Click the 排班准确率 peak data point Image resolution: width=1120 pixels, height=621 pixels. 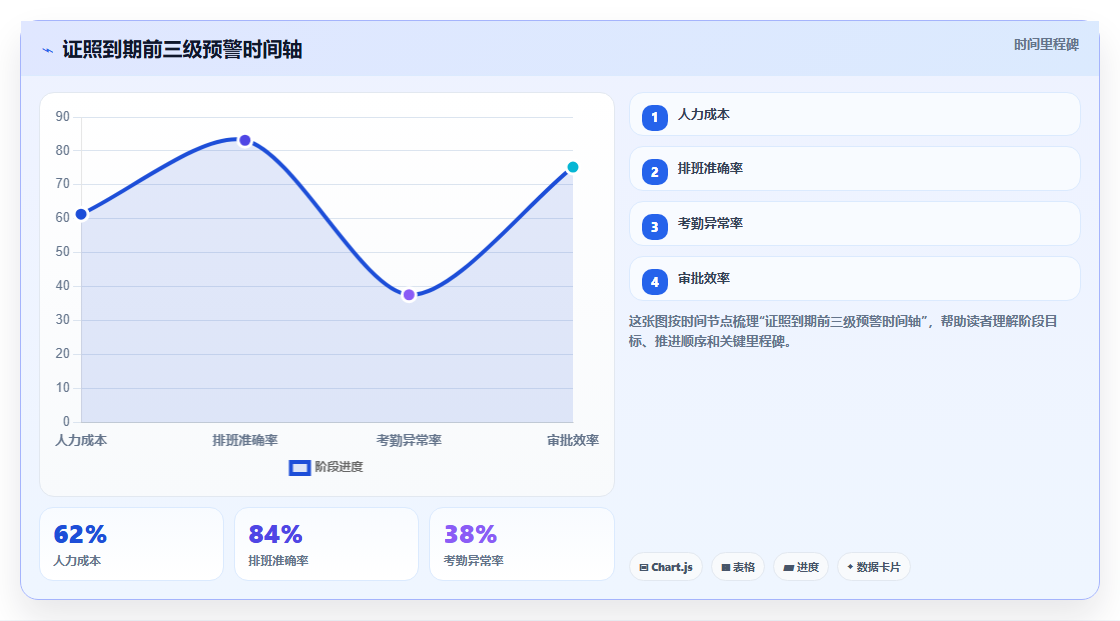245,140
